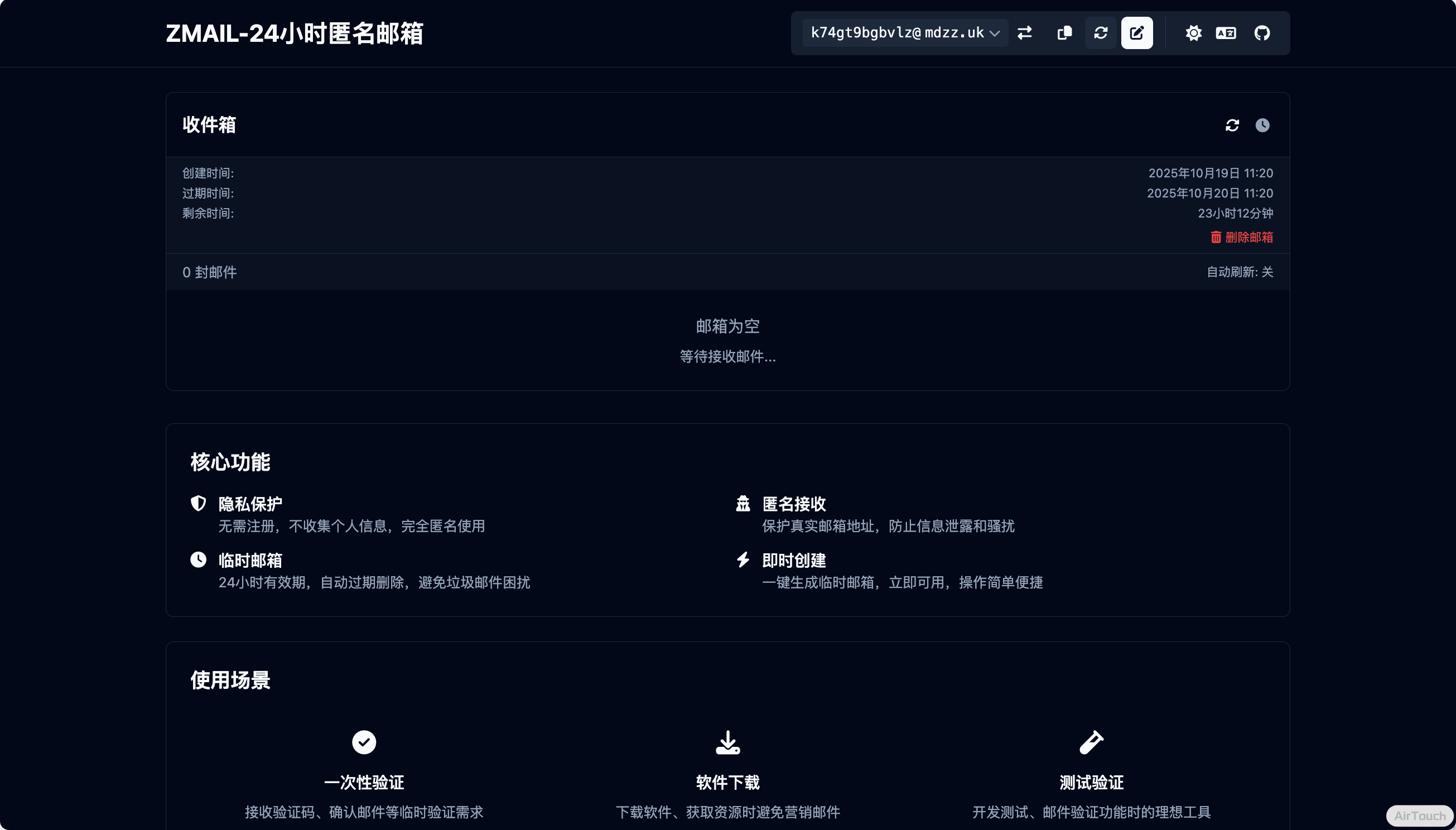1456x830 pixels.
Task: Click the ZMAIL-24小时匿名邮箱 site title
Action: (x=294, y=33)
